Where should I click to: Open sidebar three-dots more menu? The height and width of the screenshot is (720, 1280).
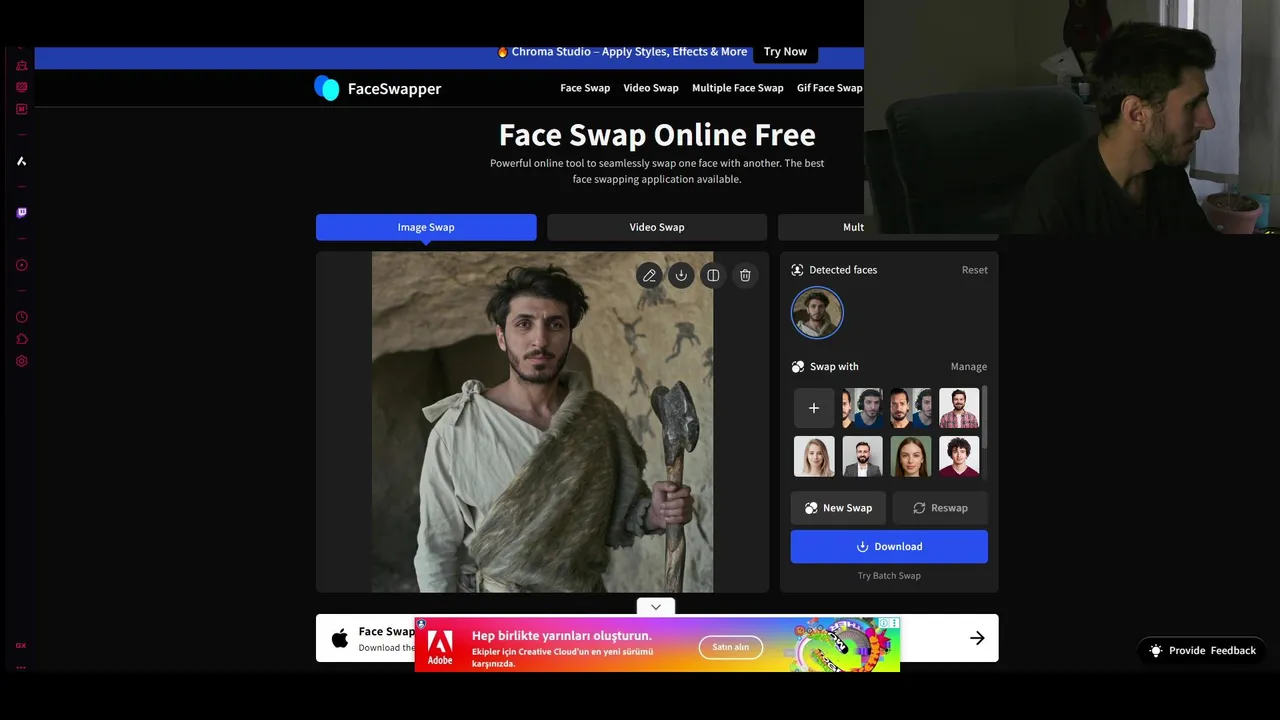click(x=21, y=667)
